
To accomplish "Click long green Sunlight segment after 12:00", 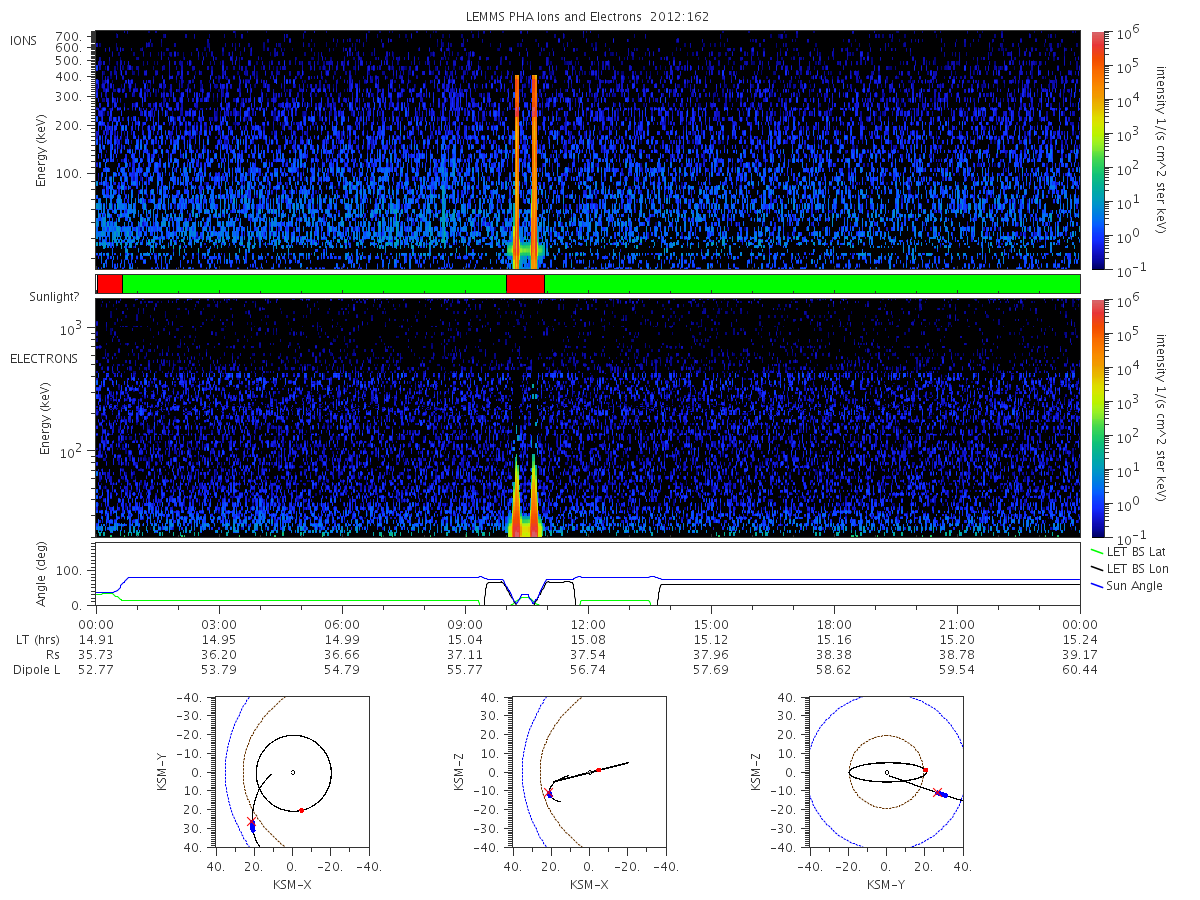I will pos(812,284).
